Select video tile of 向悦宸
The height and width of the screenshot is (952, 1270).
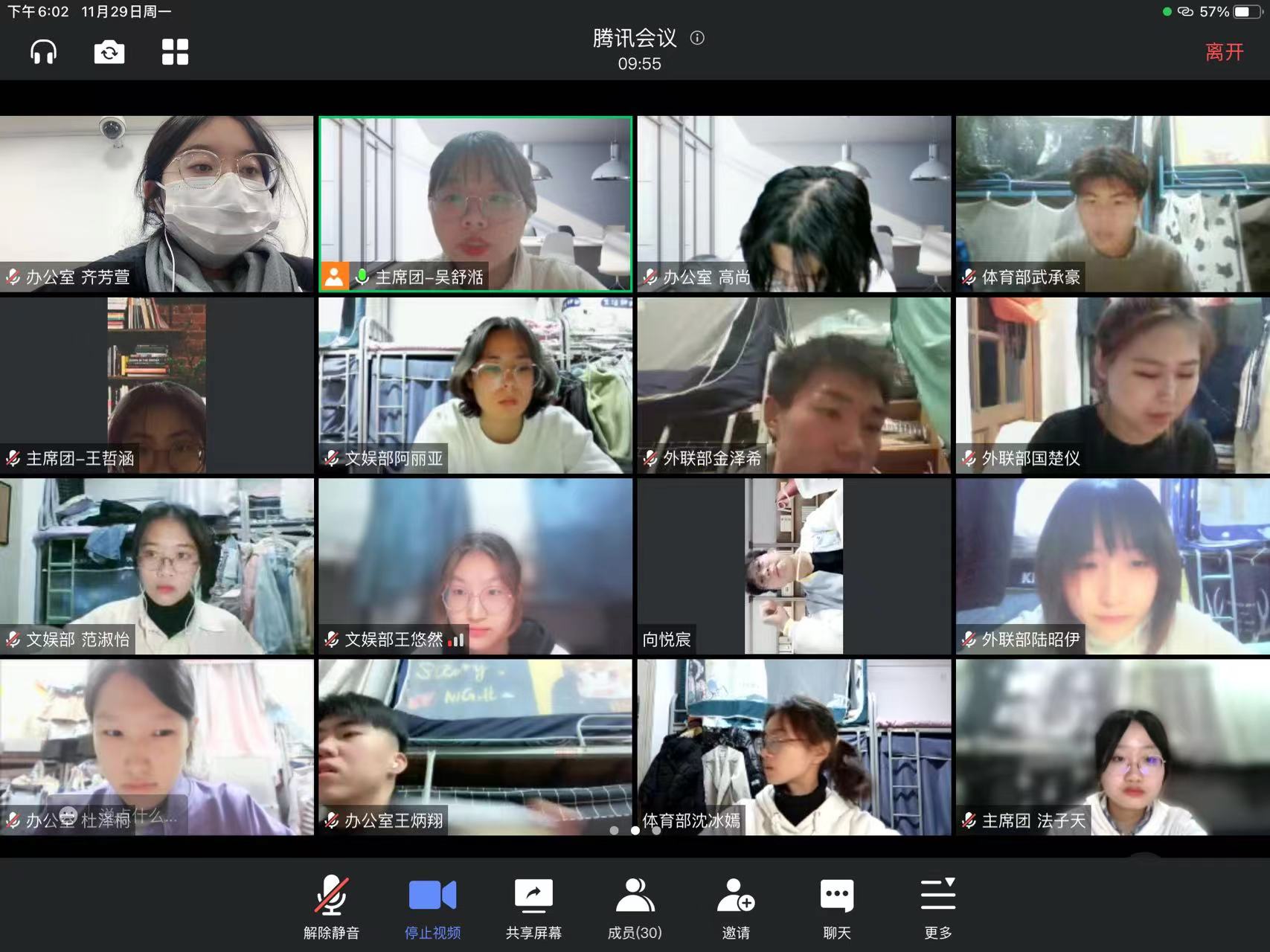(x=794, y=566)
